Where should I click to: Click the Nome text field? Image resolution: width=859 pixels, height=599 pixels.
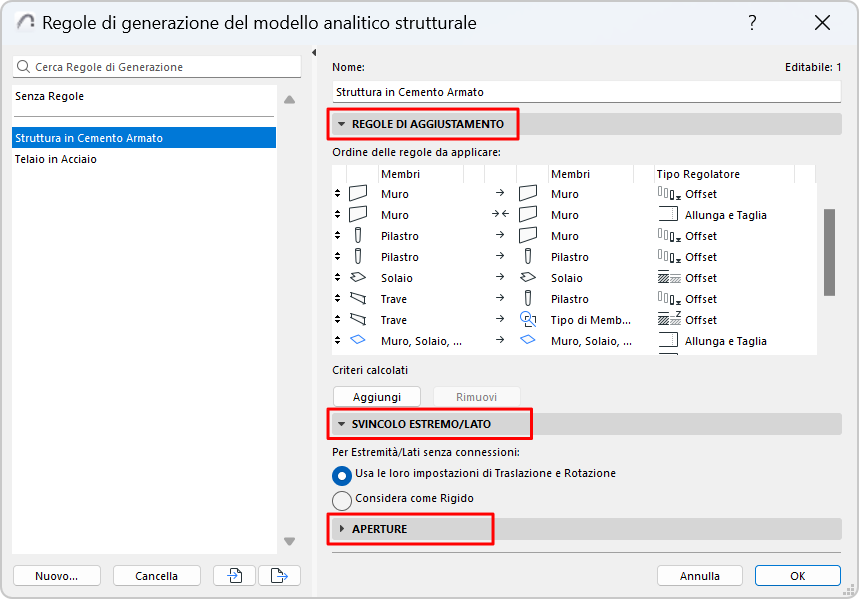[x=587, y=92]
